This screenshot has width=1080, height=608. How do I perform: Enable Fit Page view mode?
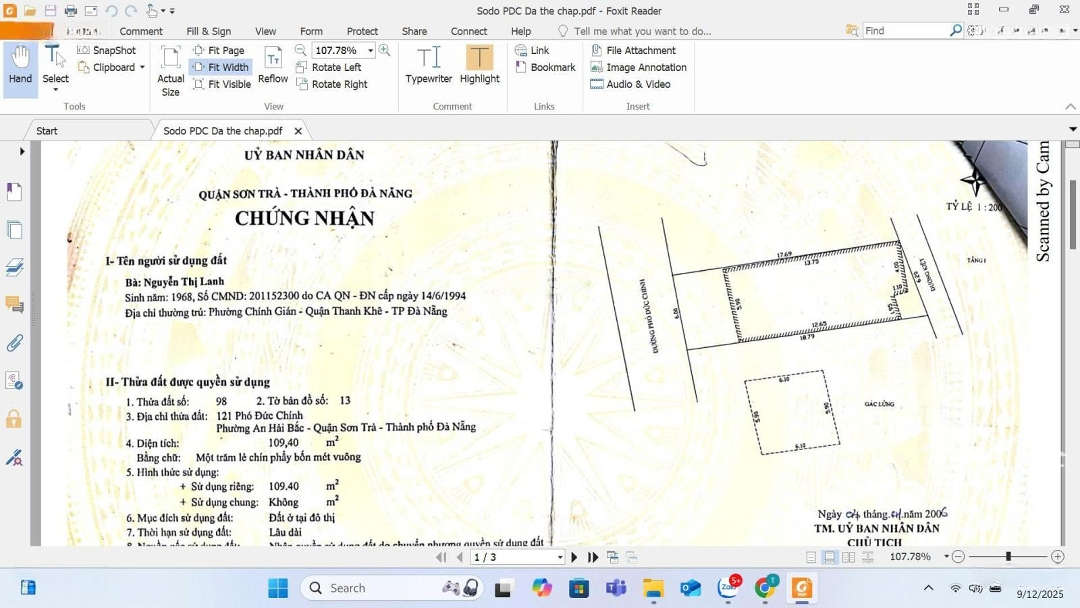pyautogui.click(x=218, y=50)
